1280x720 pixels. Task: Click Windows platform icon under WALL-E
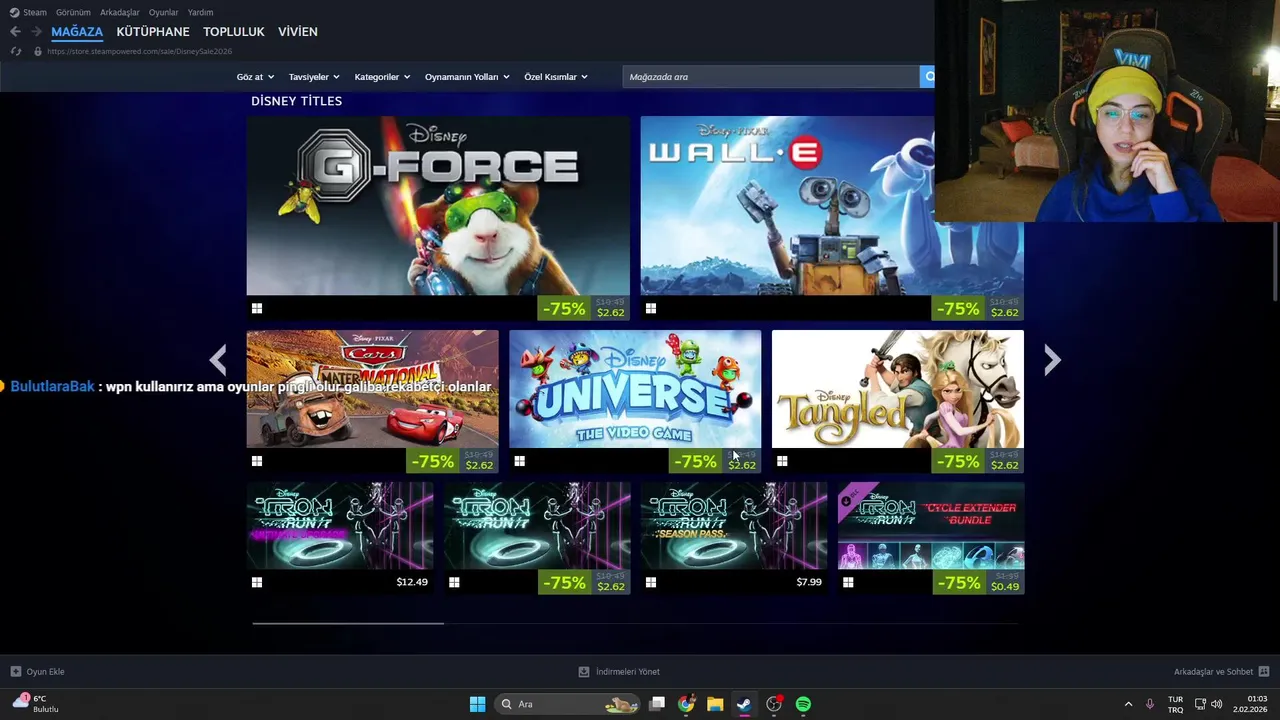[x=651, y=309]
